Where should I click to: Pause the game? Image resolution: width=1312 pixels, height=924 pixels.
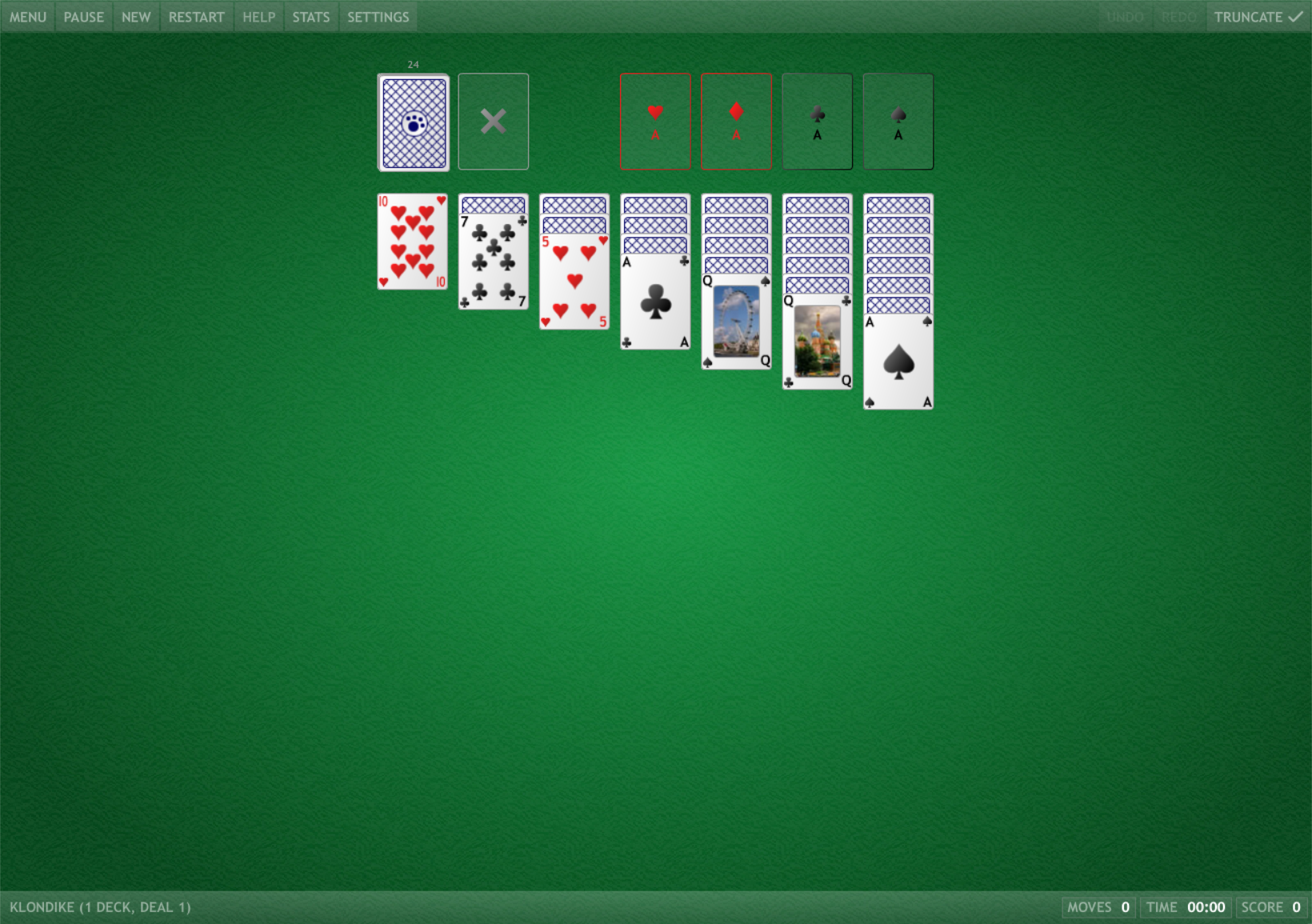point(84,17)
